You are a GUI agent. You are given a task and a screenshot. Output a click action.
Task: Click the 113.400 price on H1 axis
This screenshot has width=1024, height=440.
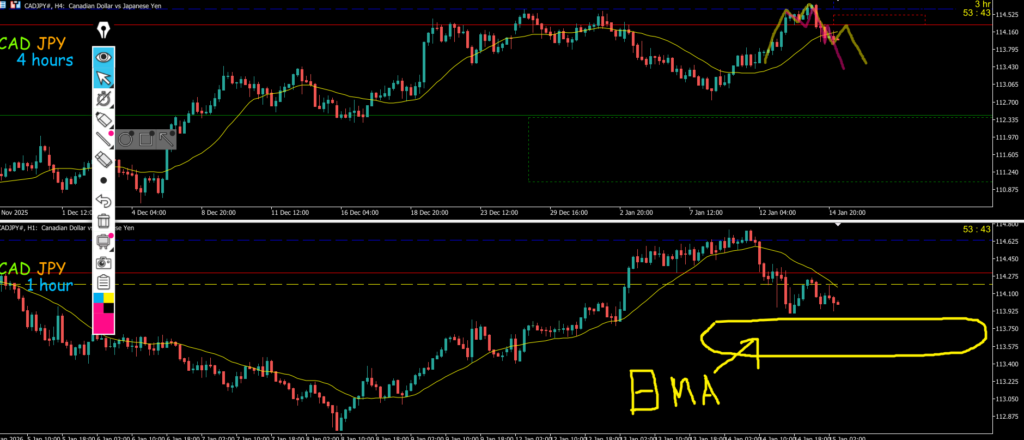(x=1008, y=364)
